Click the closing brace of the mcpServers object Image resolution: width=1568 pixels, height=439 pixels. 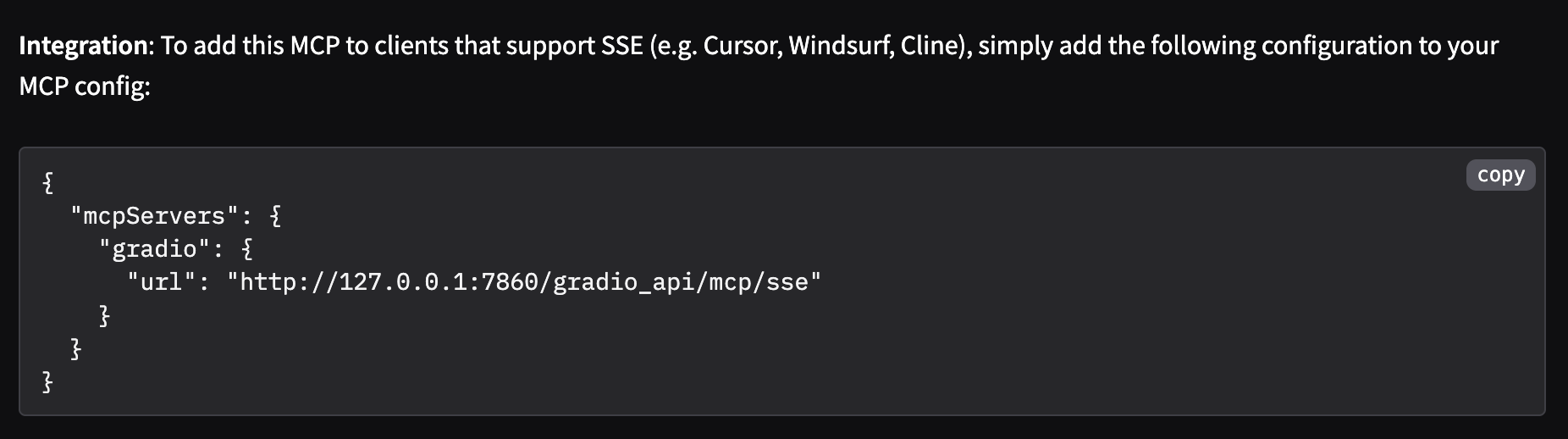pyautogui.click(x=76, y=348)
